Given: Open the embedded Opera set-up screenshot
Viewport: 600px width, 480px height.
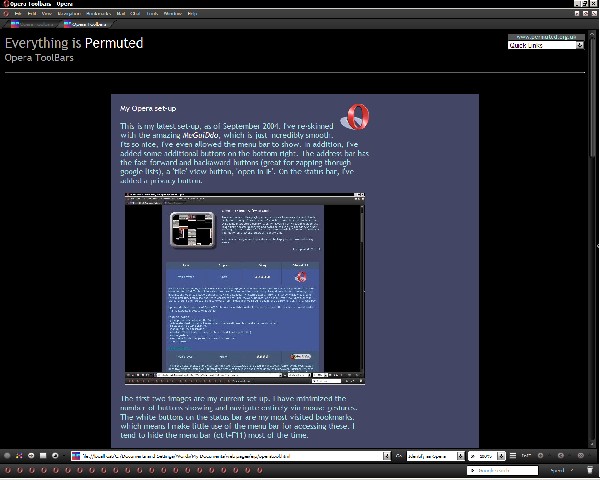Looking at the screenshot, I should (x=245, y=289).
